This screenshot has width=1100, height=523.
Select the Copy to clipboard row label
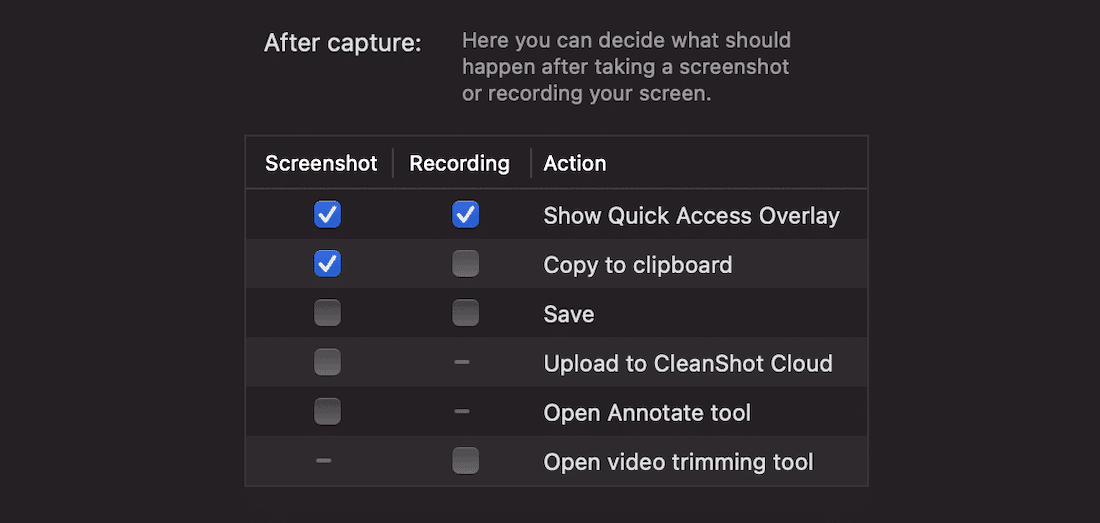[x=638, y=265]
